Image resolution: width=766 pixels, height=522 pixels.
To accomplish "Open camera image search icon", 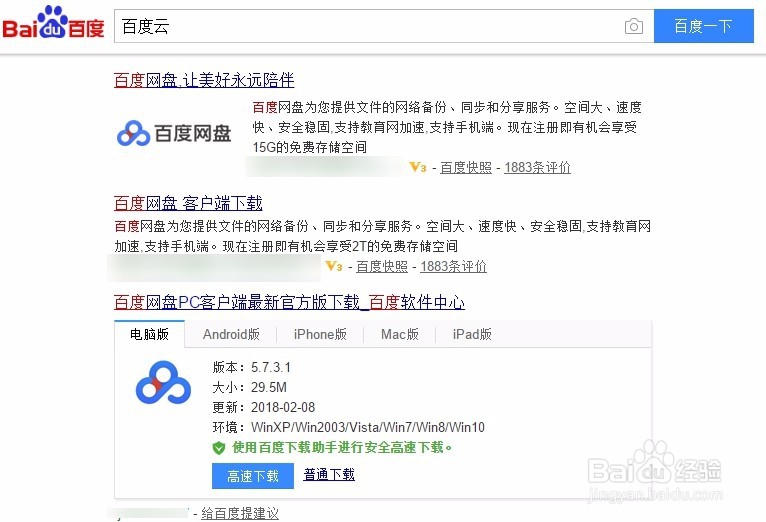I will (634, 26).
